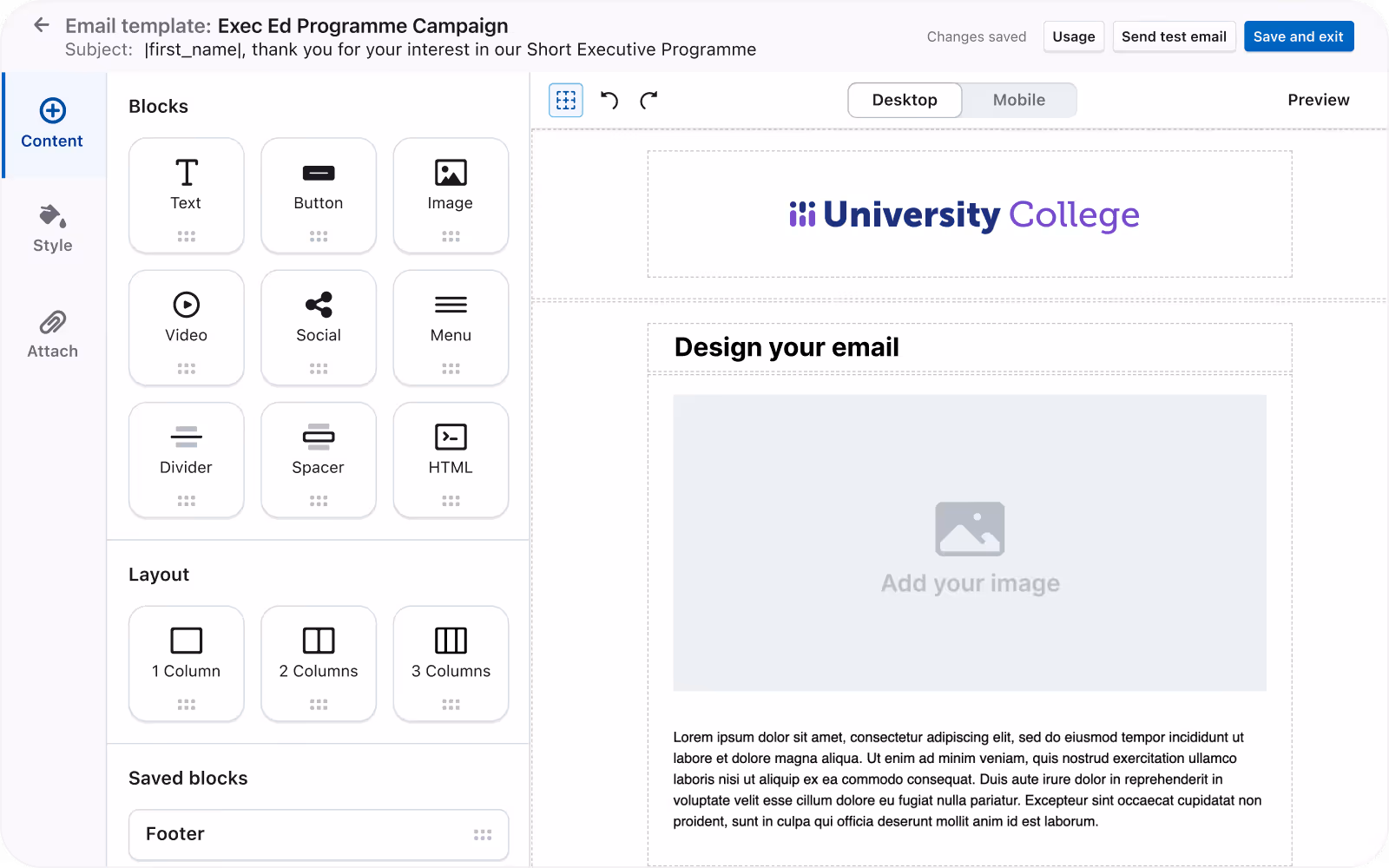Open the Style panel

click(52, 228)
